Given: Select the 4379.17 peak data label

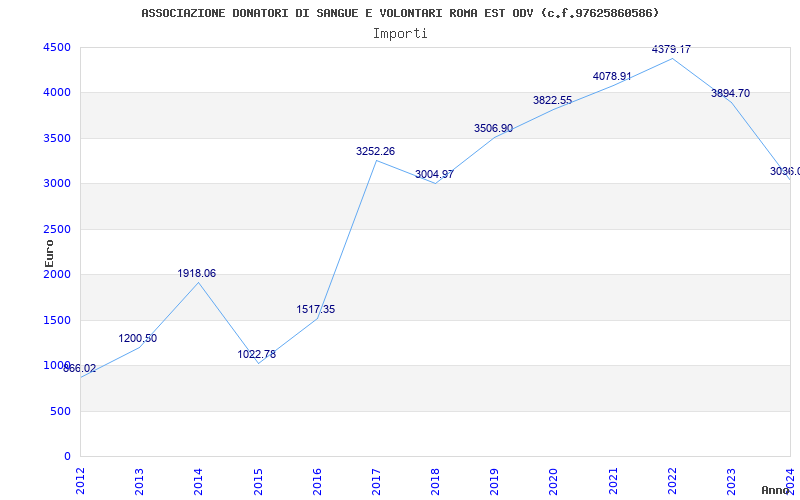Looking at the screenshot, I should click(x=671, y=49).
